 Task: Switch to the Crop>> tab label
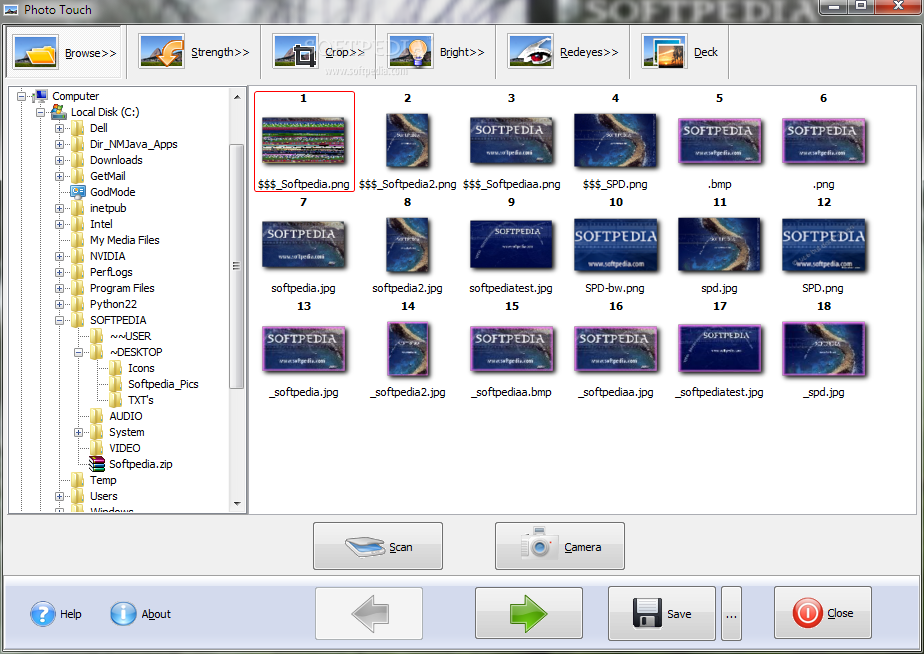coord(345,52)
